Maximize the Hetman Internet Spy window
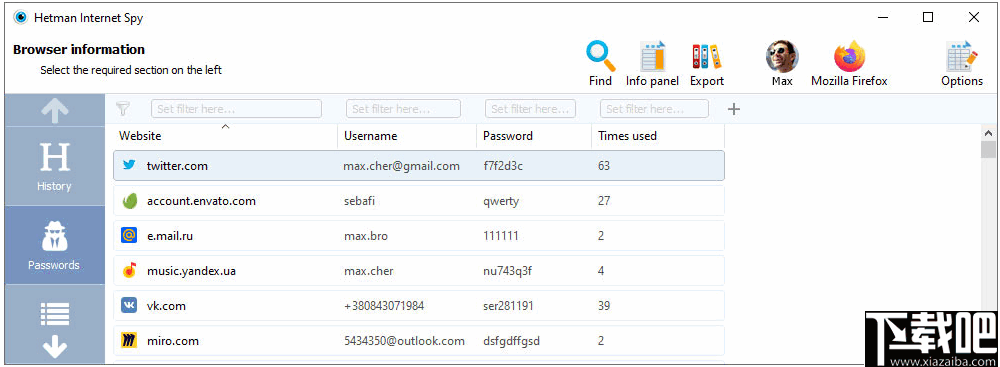 point(928,17)
